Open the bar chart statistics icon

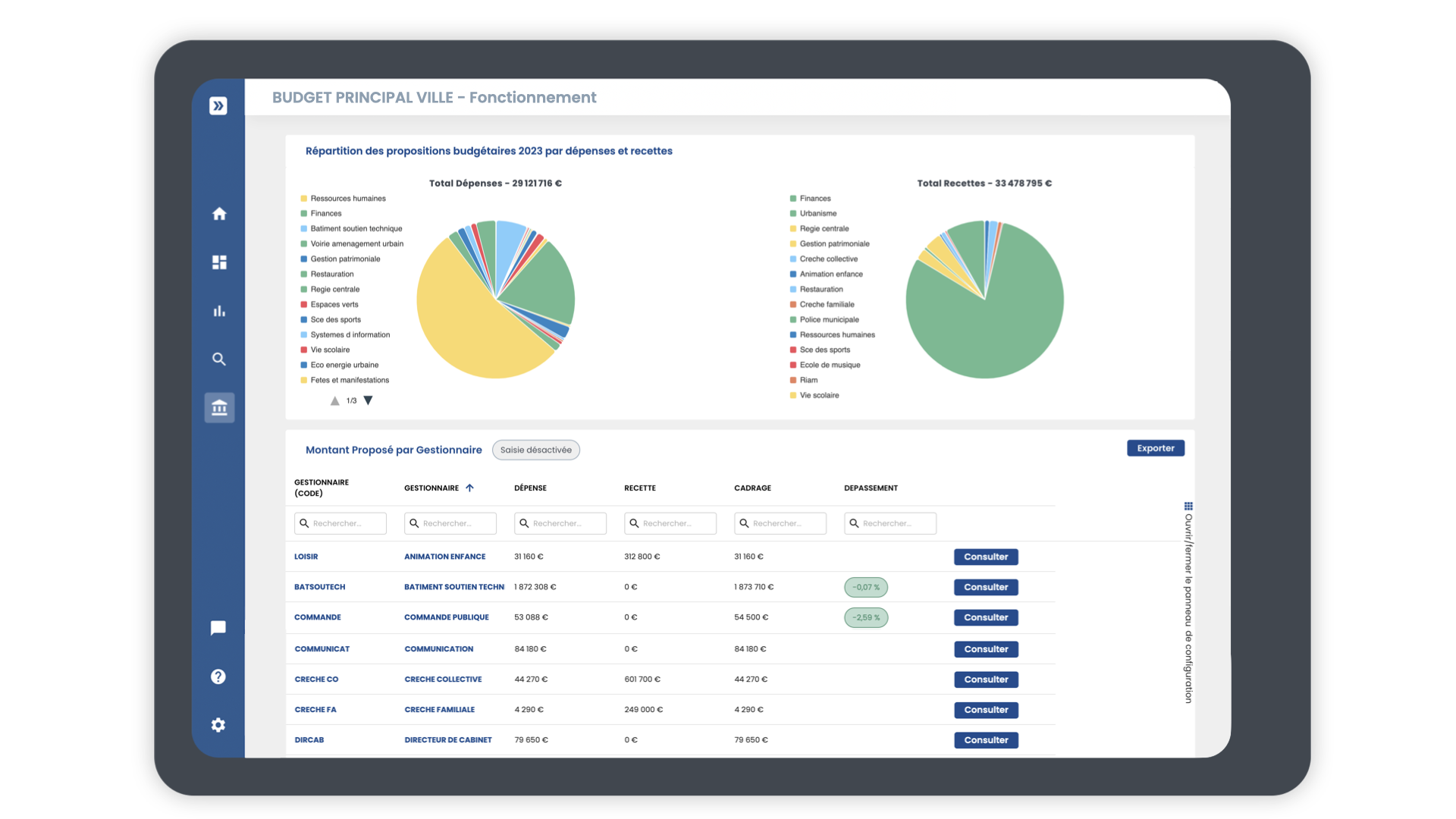click(x=219, y=310)
